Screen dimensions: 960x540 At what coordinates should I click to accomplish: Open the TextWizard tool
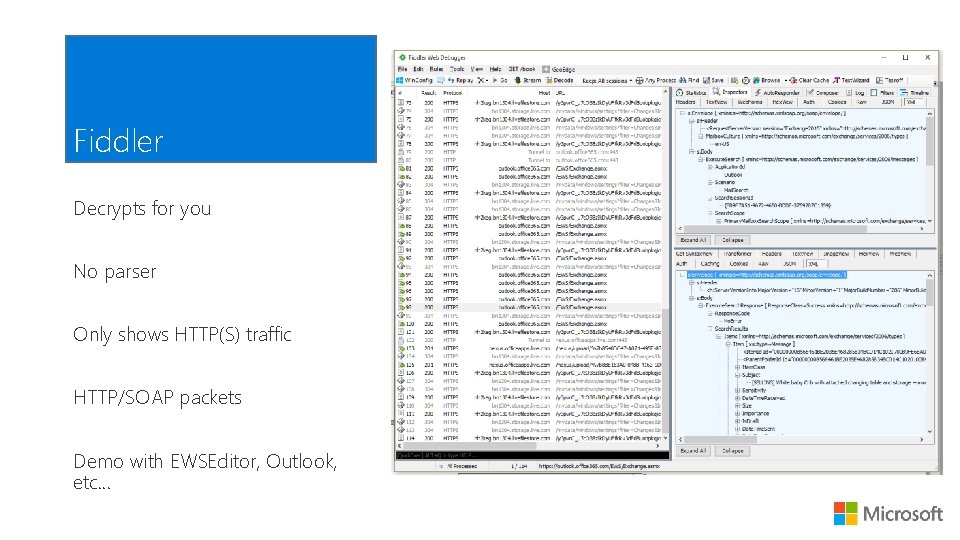[851, 80]
